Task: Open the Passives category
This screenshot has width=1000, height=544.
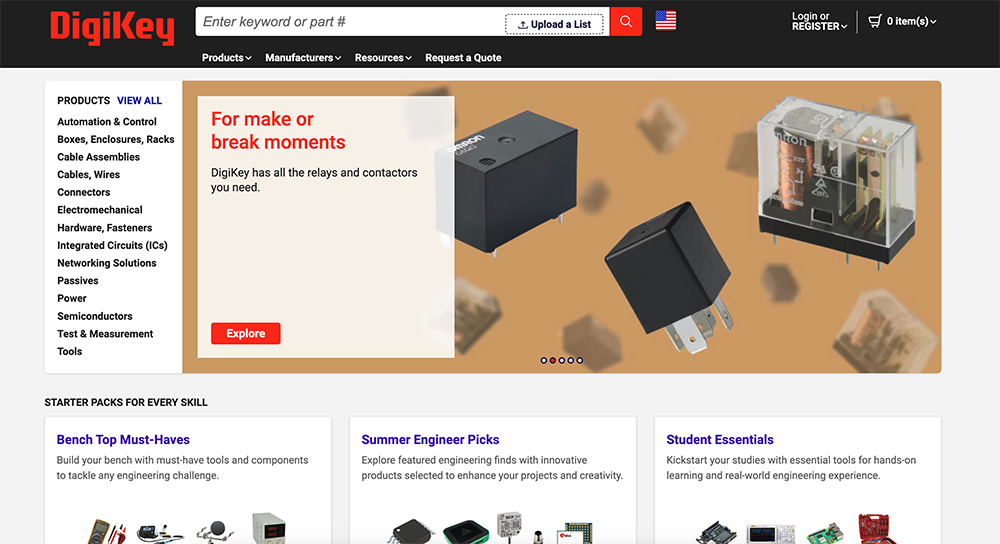Action: [x=78, y=281]
